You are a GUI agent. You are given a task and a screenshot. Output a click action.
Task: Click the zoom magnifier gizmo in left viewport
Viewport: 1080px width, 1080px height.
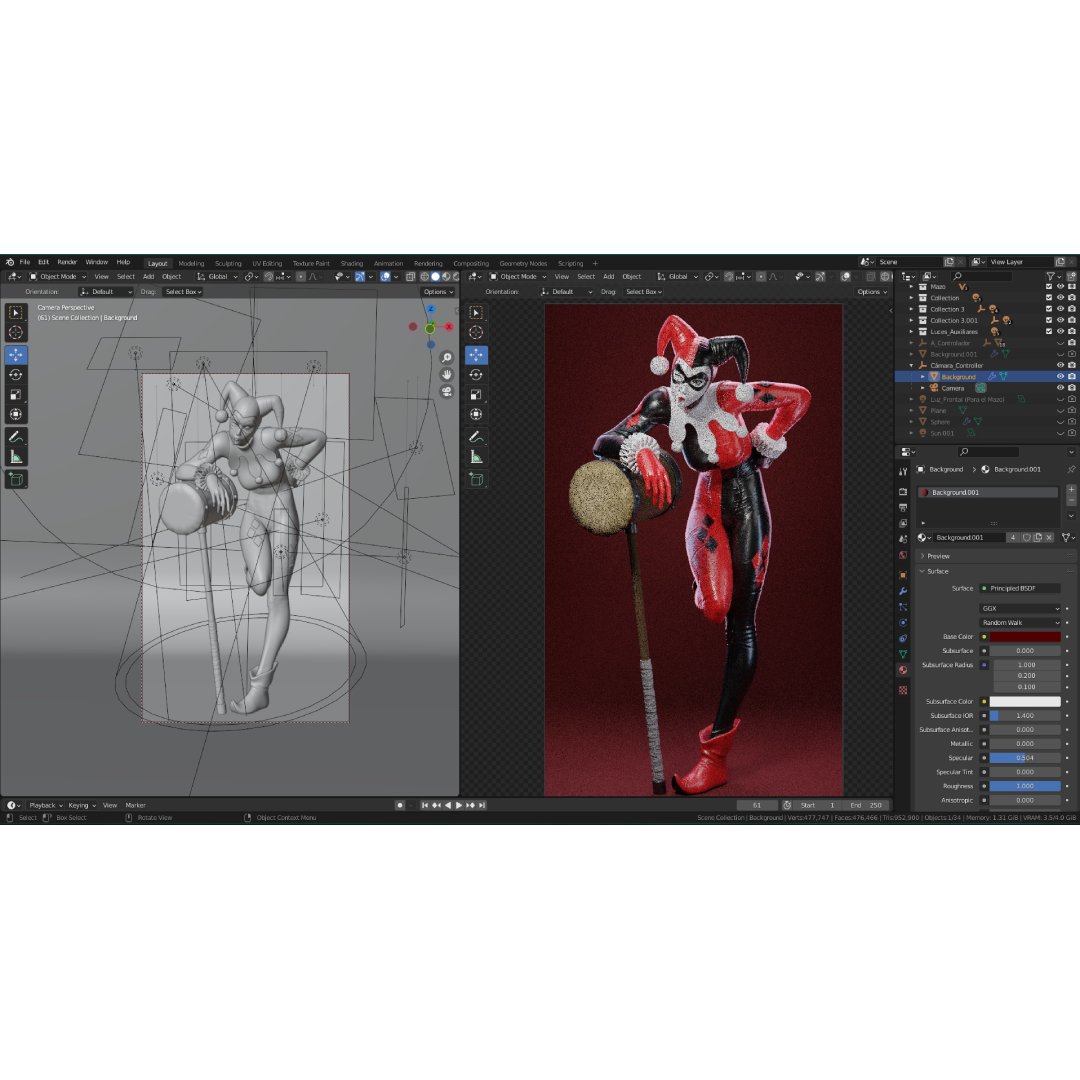(x=447, y=357)
